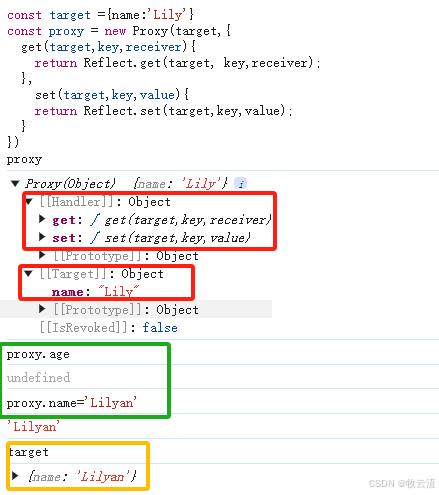Click the 'return Reflect.set(target,key,value);' line
Viewport: 439px width, 495px height.
(163, 111)
